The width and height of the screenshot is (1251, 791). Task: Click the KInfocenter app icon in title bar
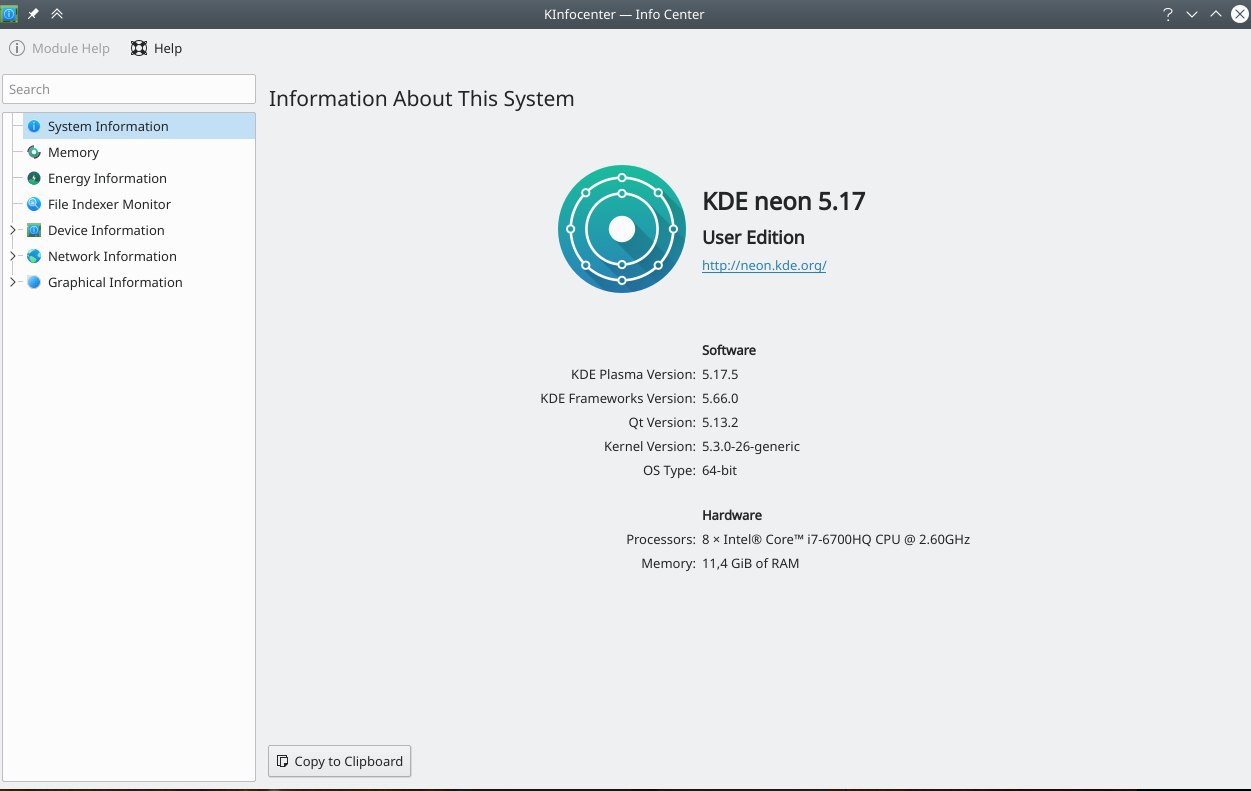click(x=10, y=14)
